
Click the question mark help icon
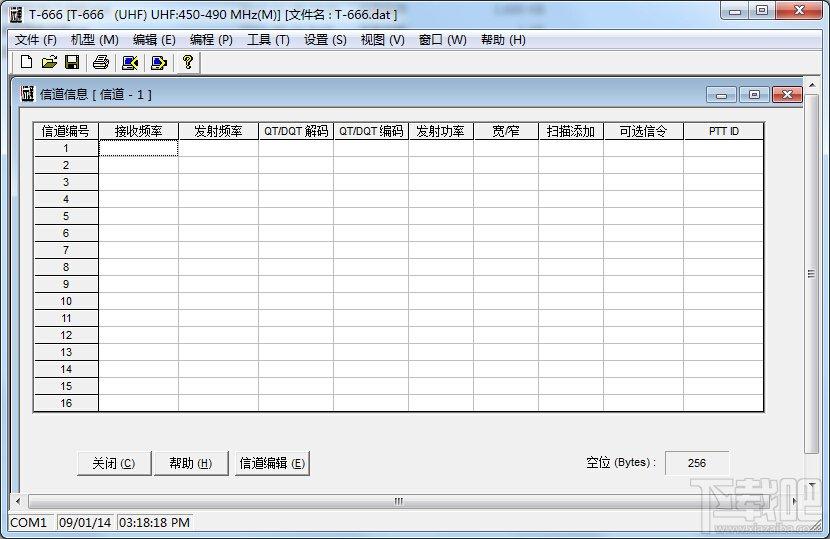tap(187, 62)
